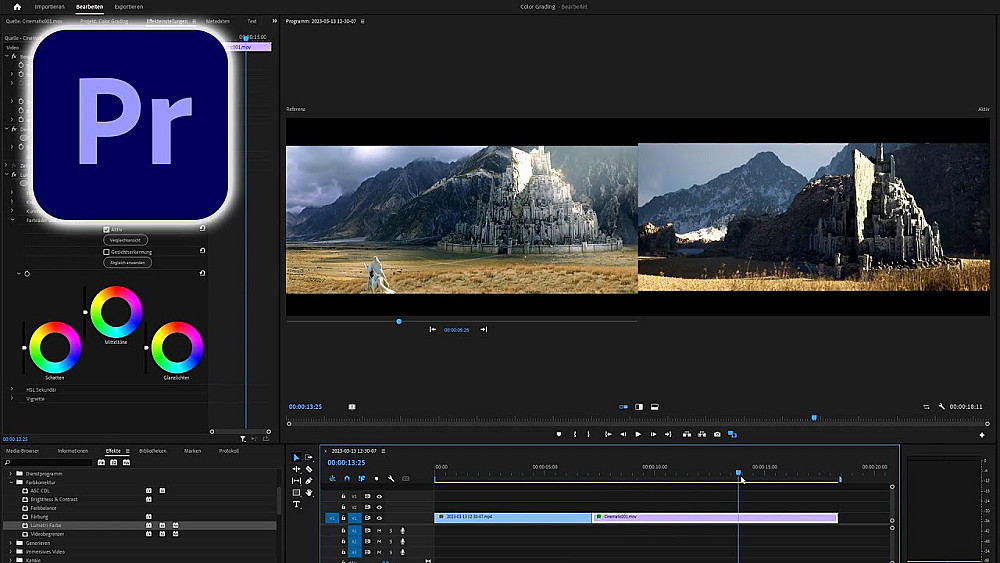Screen dimensions: 1000x563
Task: Expand the HSL Sekundär section
Action: pos(12,389)
